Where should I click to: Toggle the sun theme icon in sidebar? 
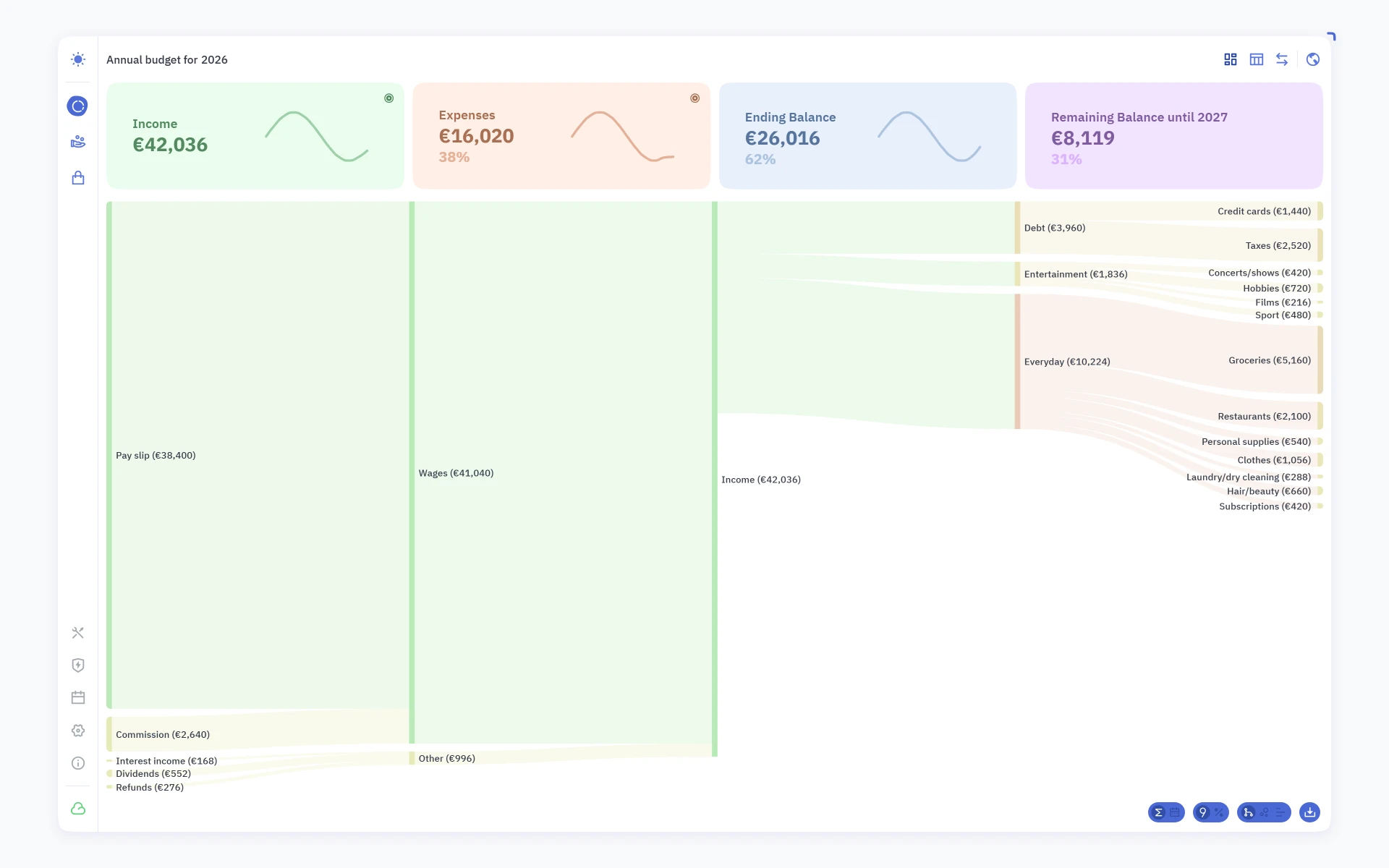click(x=78, y=59)
